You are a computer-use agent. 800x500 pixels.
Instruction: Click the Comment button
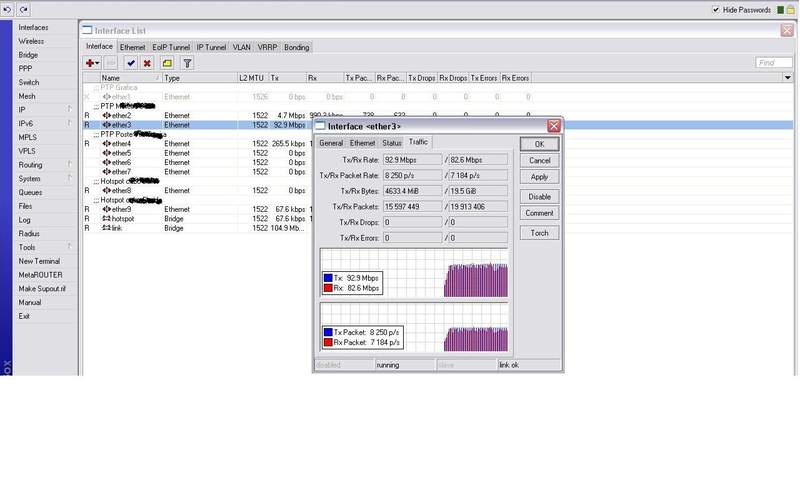click(539, 213)
